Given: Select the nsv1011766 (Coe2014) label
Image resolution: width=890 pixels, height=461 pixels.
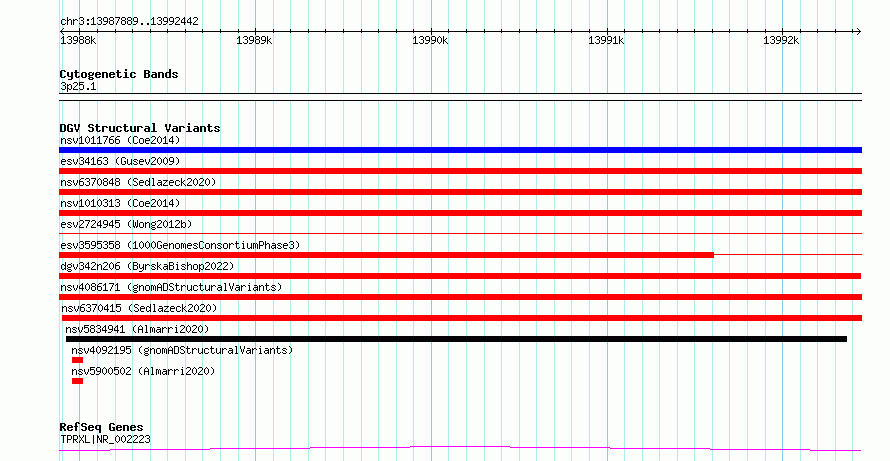Looking at the screenshot, I should pos(120,140).
